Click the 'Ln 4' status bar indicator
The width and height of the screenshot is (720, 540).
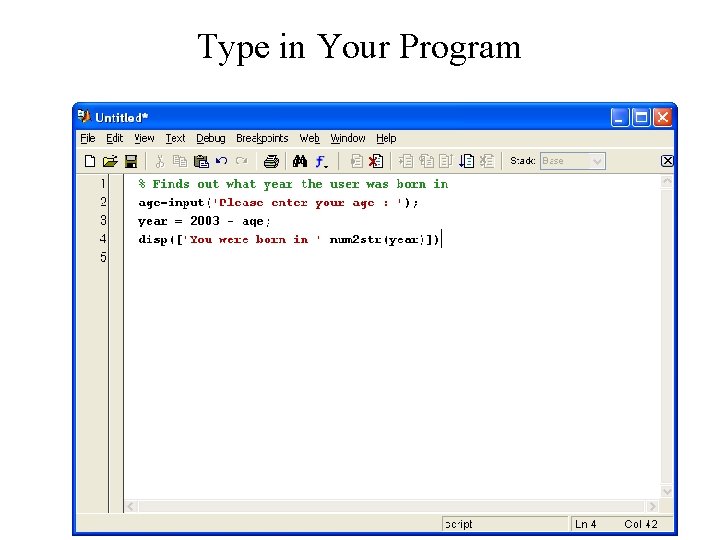(x=585, y=524)
